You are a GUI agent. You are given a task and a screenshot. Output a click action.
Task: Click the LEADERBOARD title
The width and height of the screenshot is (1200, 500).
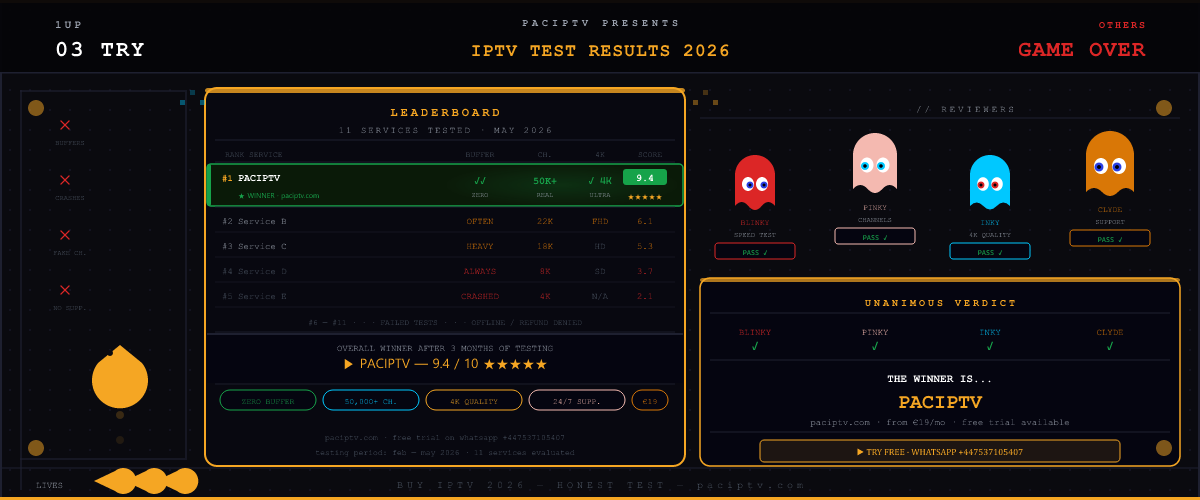(445, 113)
